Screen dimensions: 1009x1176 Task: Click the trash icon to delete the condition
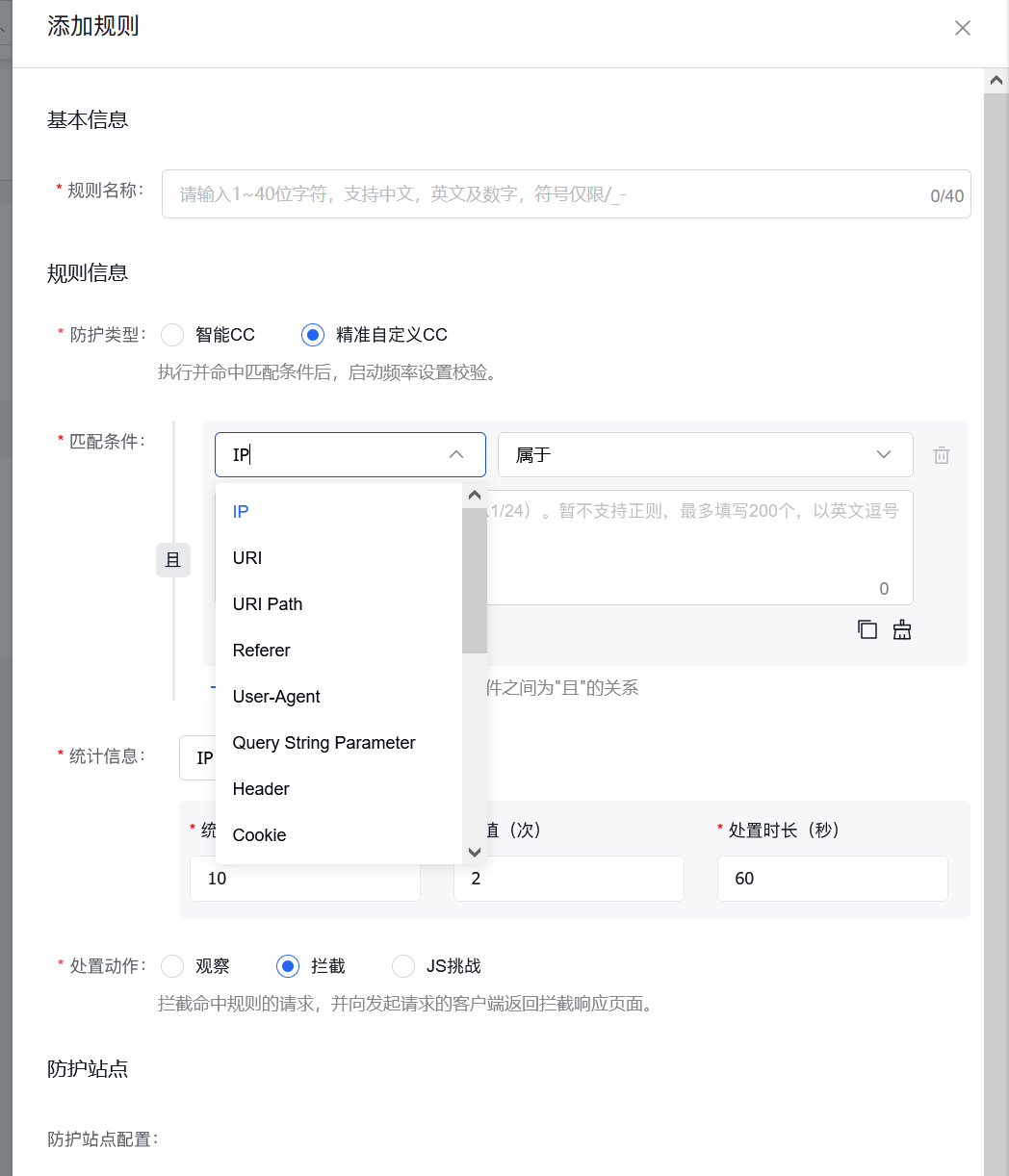tap(941, 454)
